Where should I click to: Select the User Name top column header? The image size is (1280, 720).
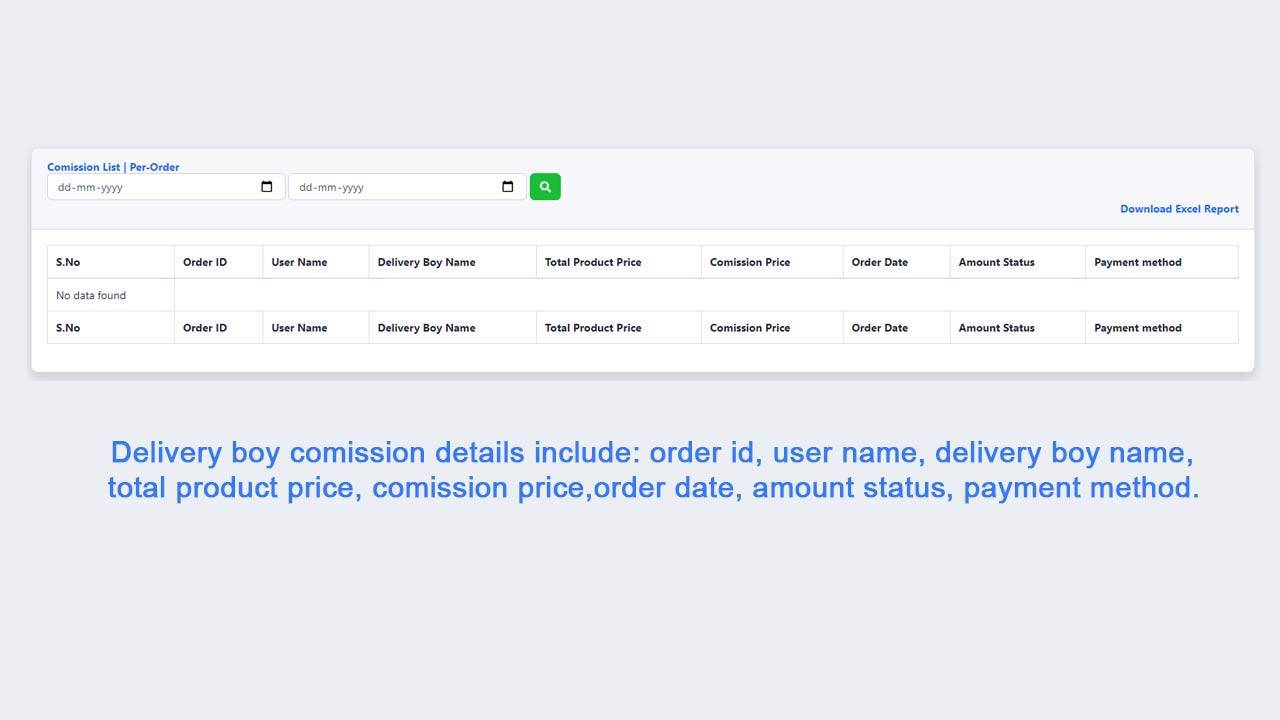pos(299,262)
